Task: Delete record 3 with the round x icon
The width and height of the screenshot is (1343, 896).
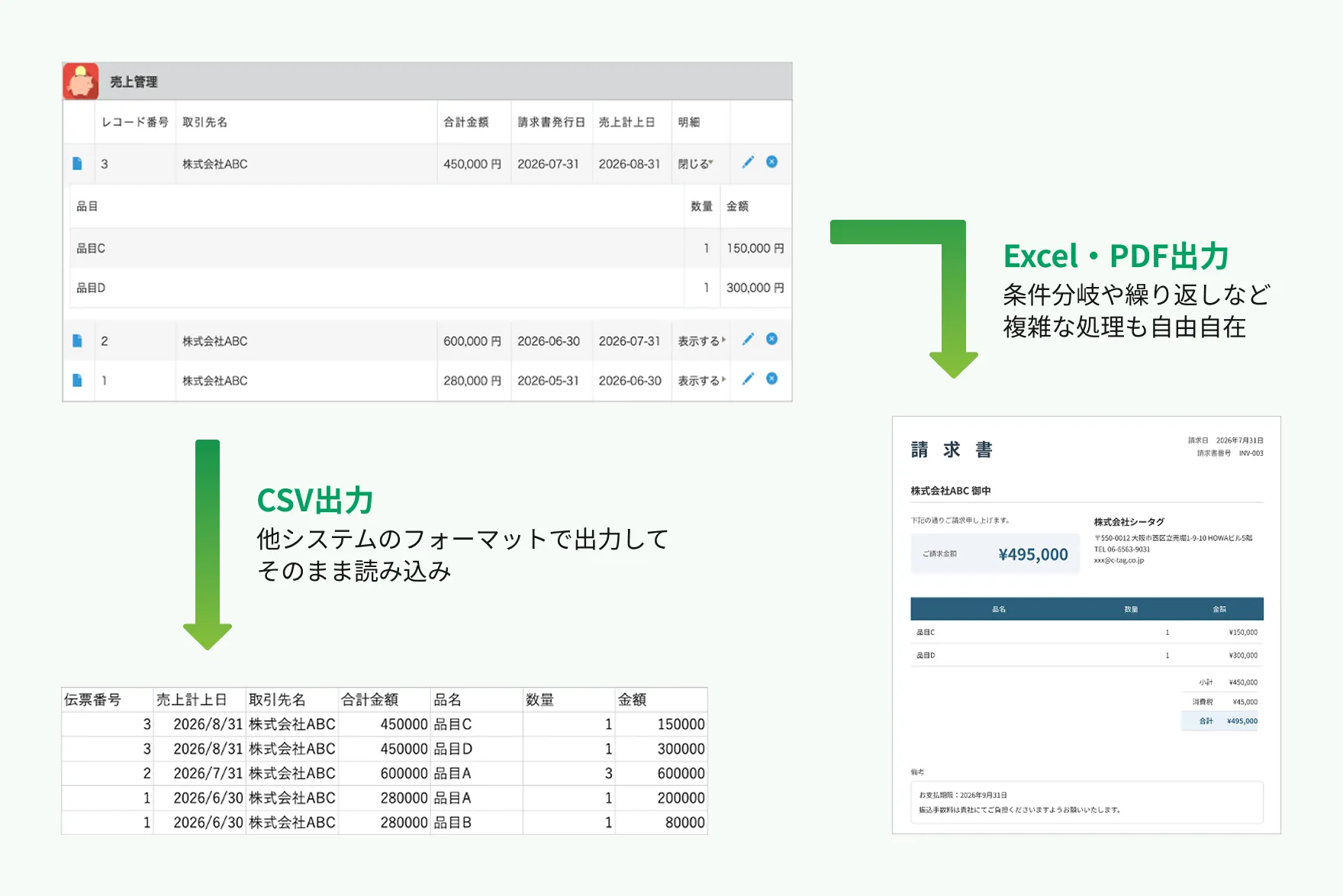Action: click(x=772, y=162)
